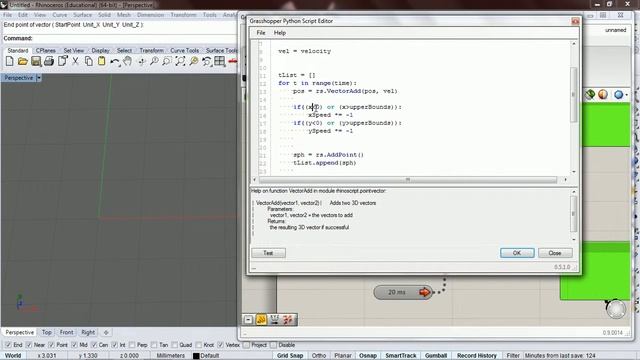Click the Zoom extents icon
Viewport: 640px width, 360px height.
click(180, 61)
